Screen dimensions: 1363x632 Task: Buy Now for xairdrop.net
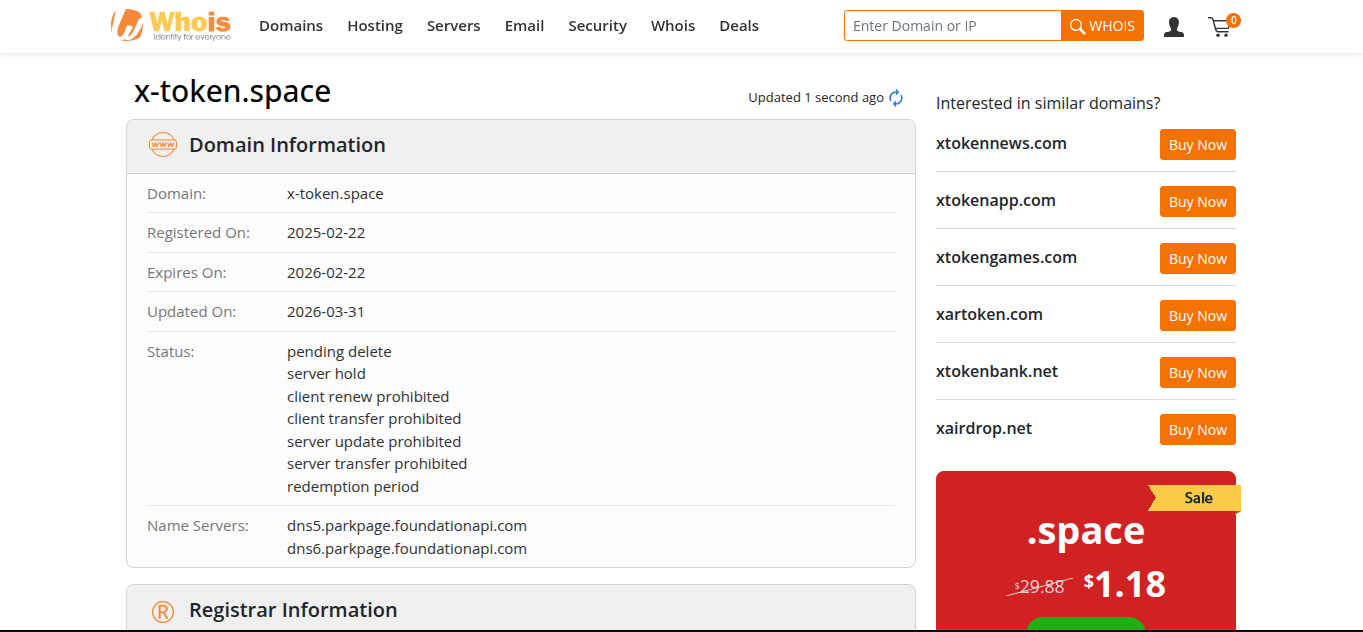1197,430
